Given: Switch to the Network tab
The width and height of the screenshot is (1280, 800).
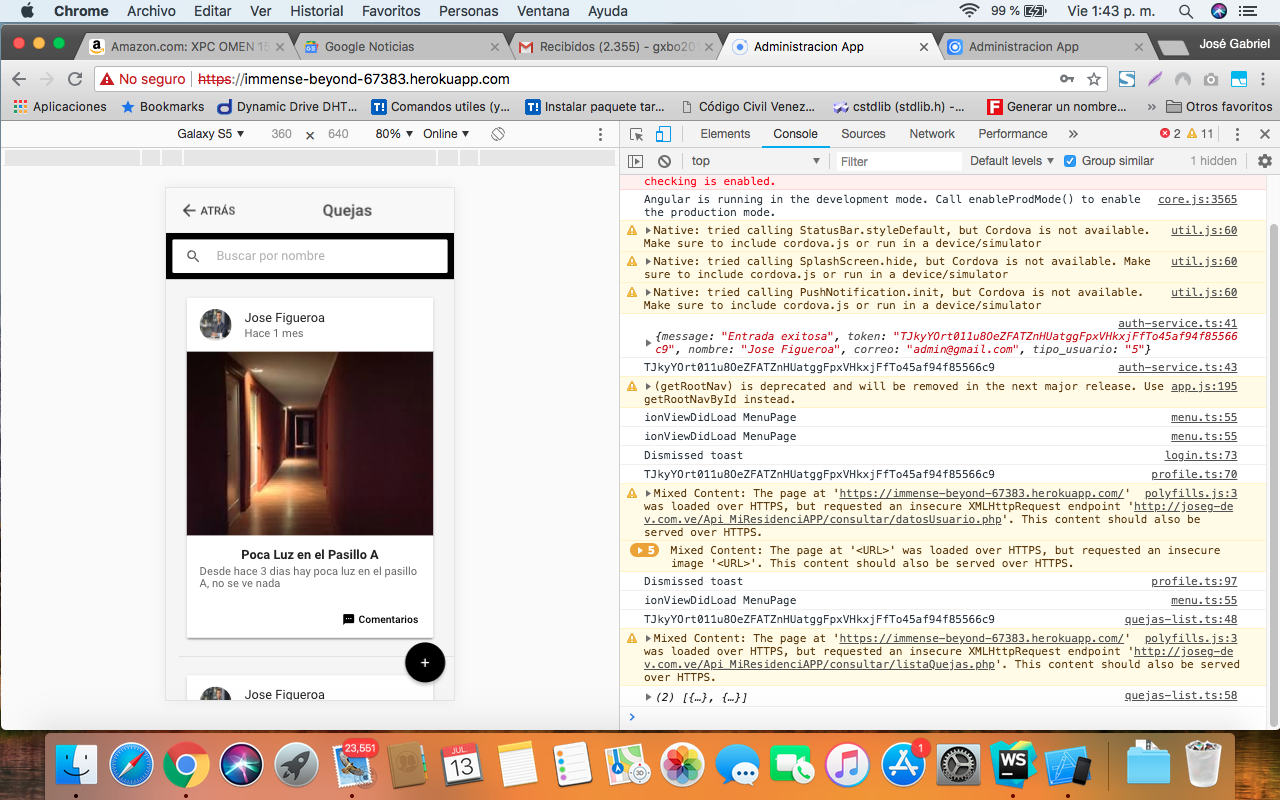Looking at the screenshot, I should coord(931,134).
